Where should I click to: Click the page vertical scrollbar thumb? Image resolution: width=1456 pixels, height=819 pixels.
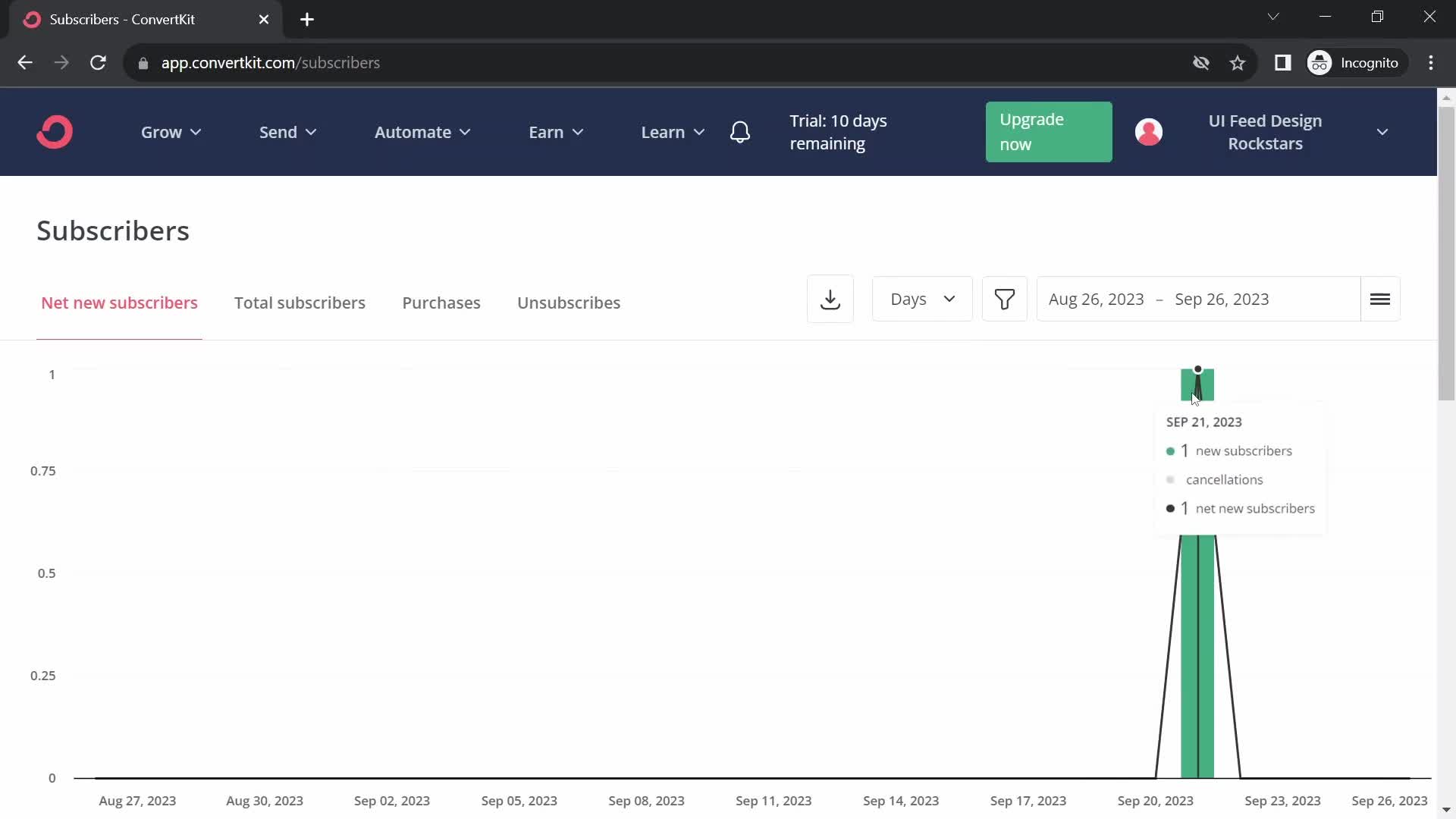pyautogui.click(x=1446, y=253)
